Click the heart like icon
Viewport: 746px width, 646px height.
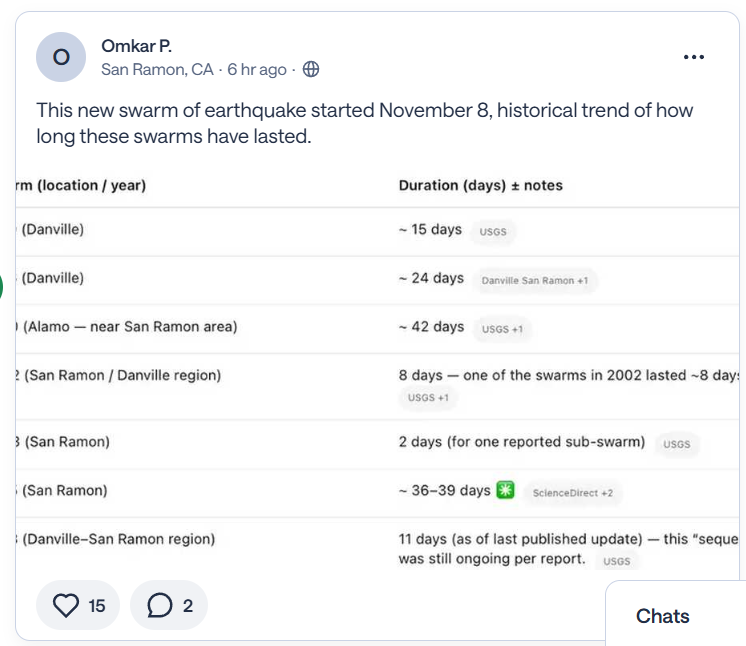(66, 605)
